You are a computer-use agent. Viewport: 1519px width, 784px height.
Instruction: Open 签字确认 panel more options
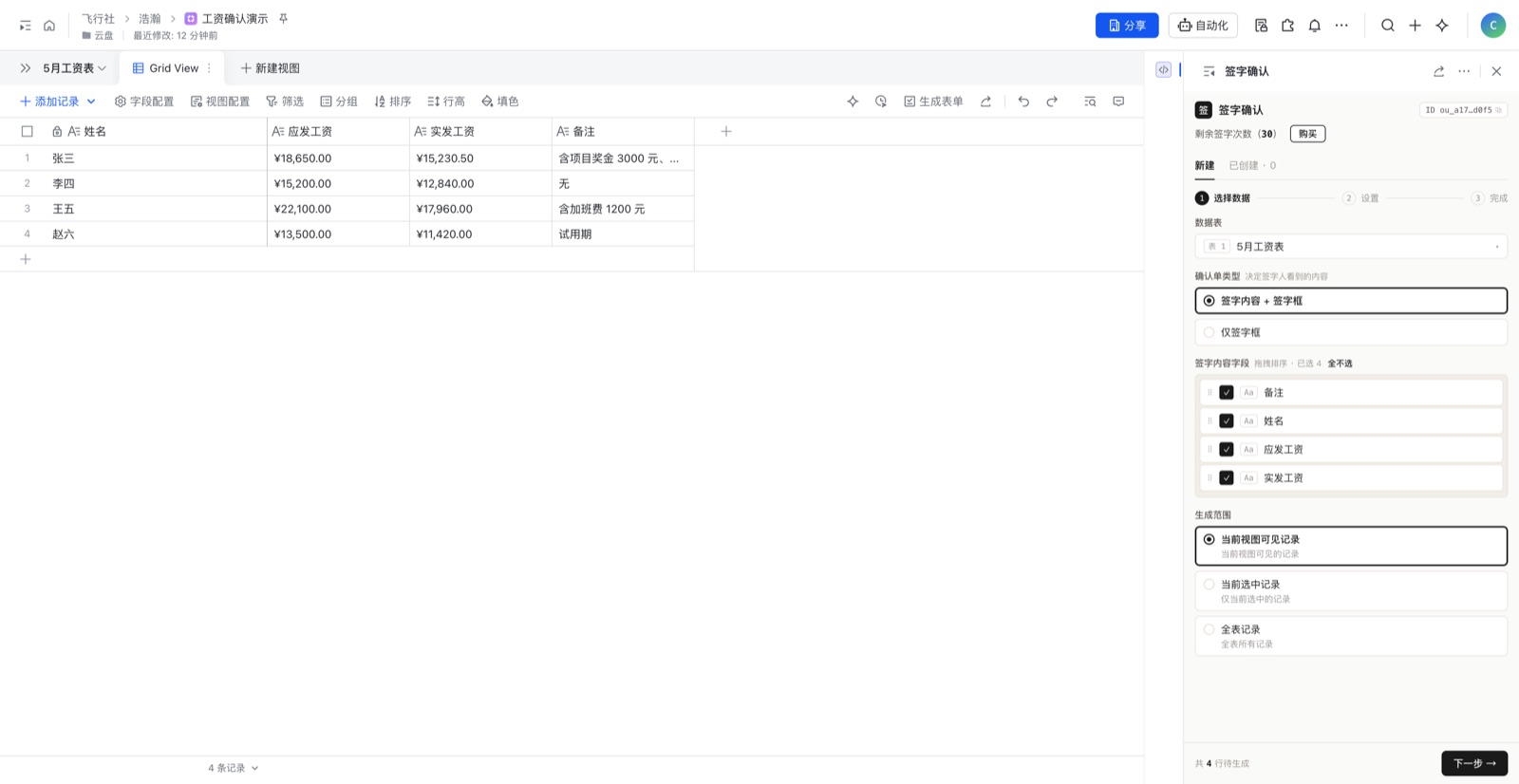pos(1464,71)
